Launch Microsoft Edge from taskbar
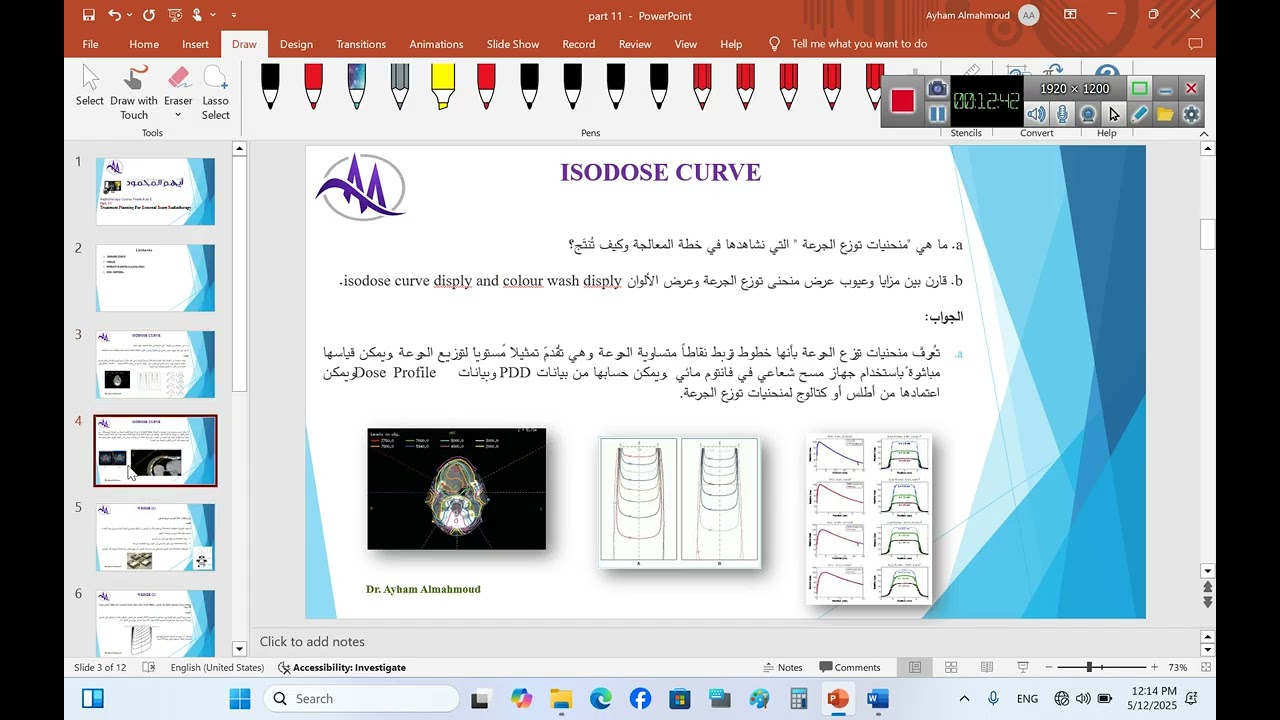 (x=601, y=699)
